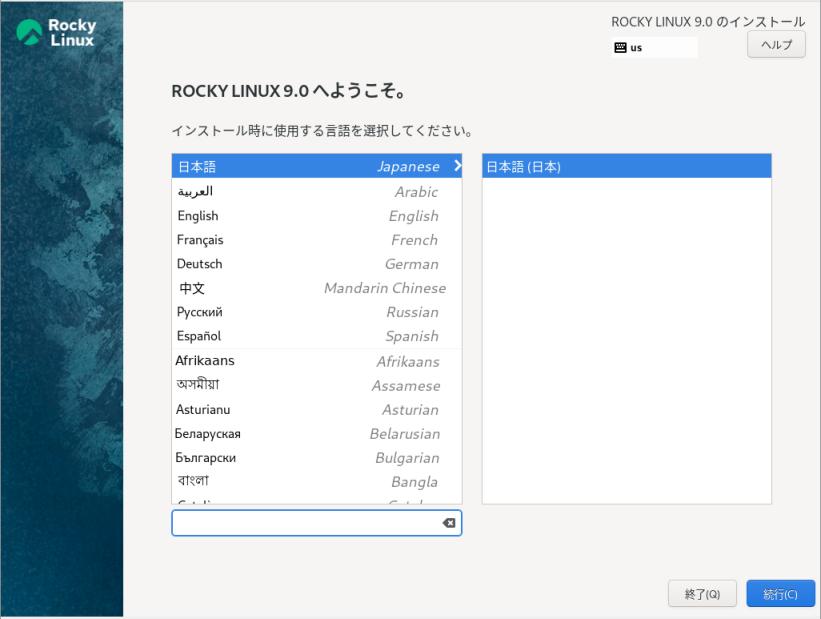
Task: Choose Español Spanish language row
Action: tap(316, 336)
